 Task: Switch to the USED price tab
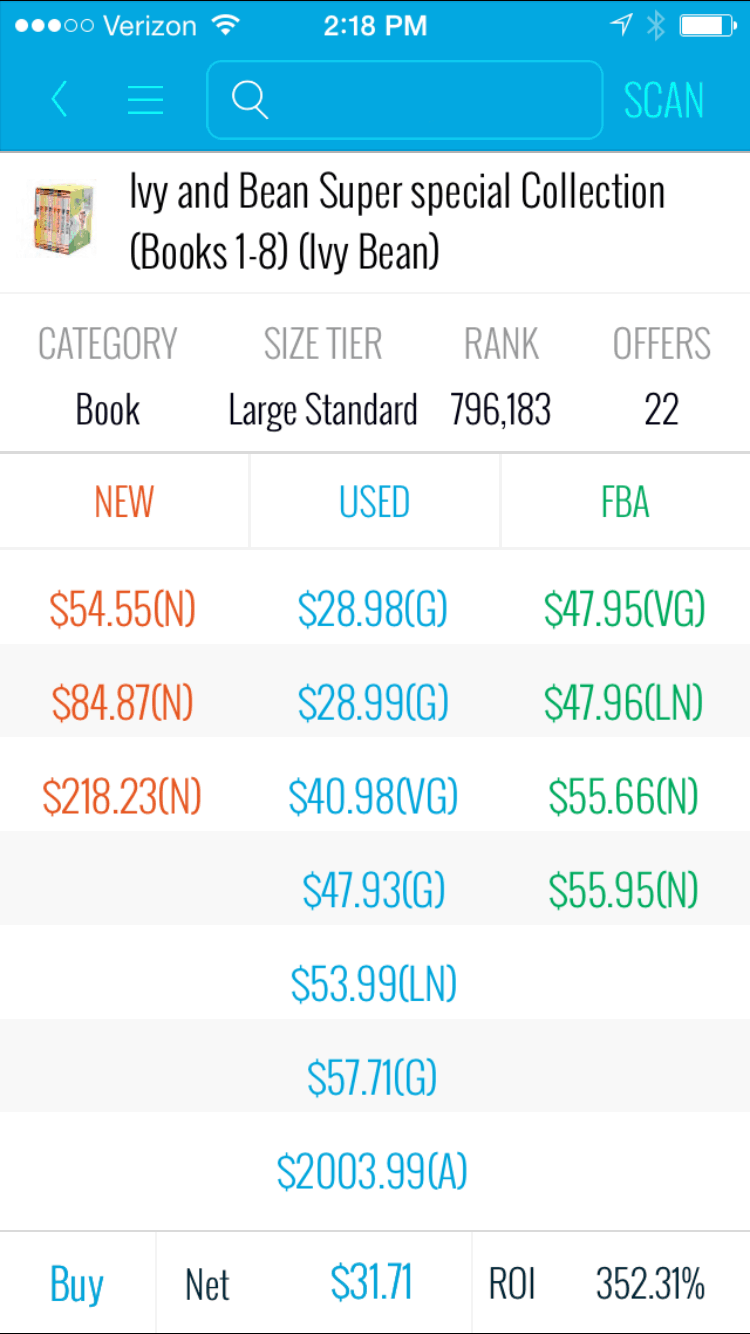tap(374, 502)
